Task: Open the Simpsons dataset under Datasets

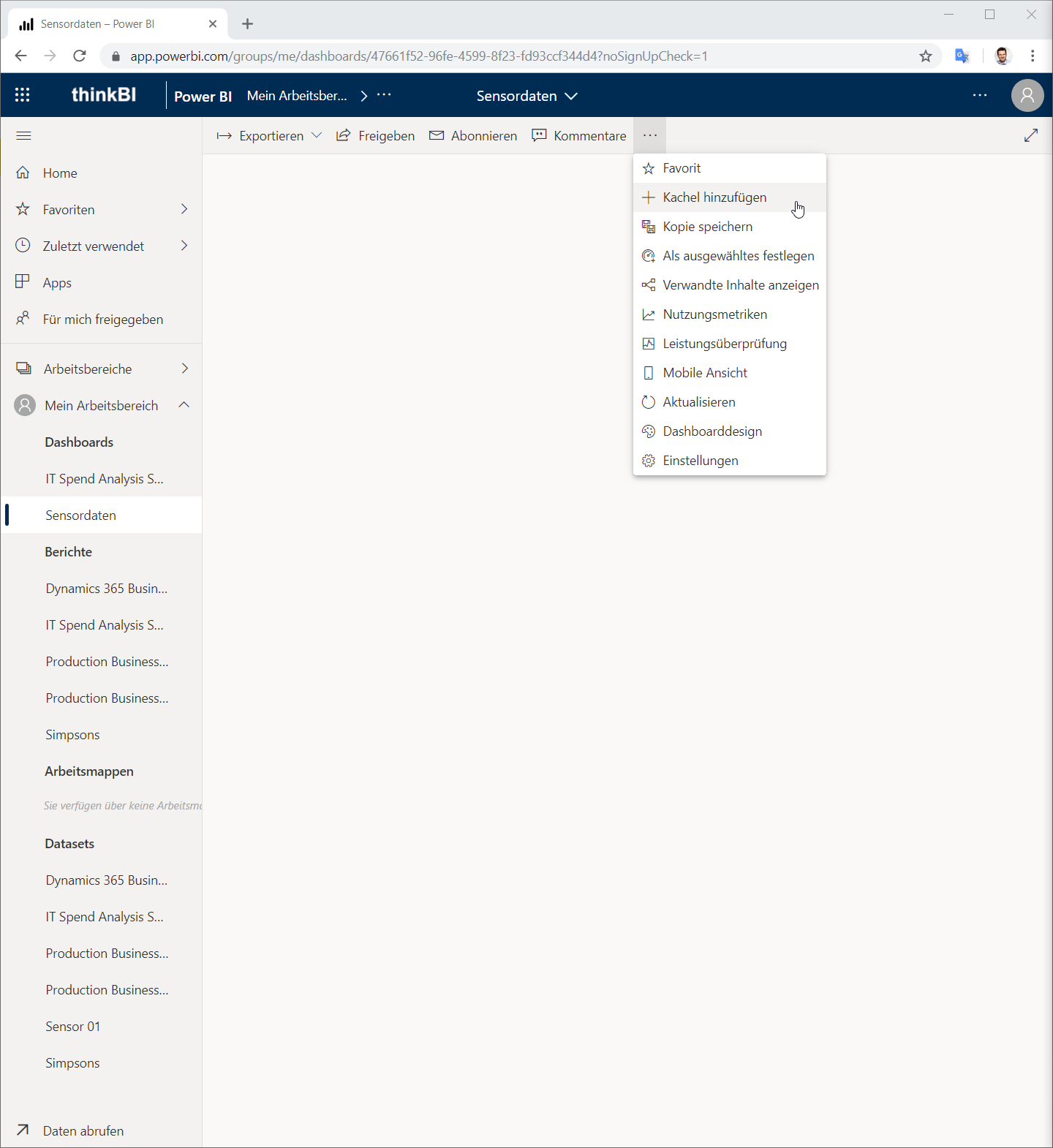Action: (x=102, y=1062)
